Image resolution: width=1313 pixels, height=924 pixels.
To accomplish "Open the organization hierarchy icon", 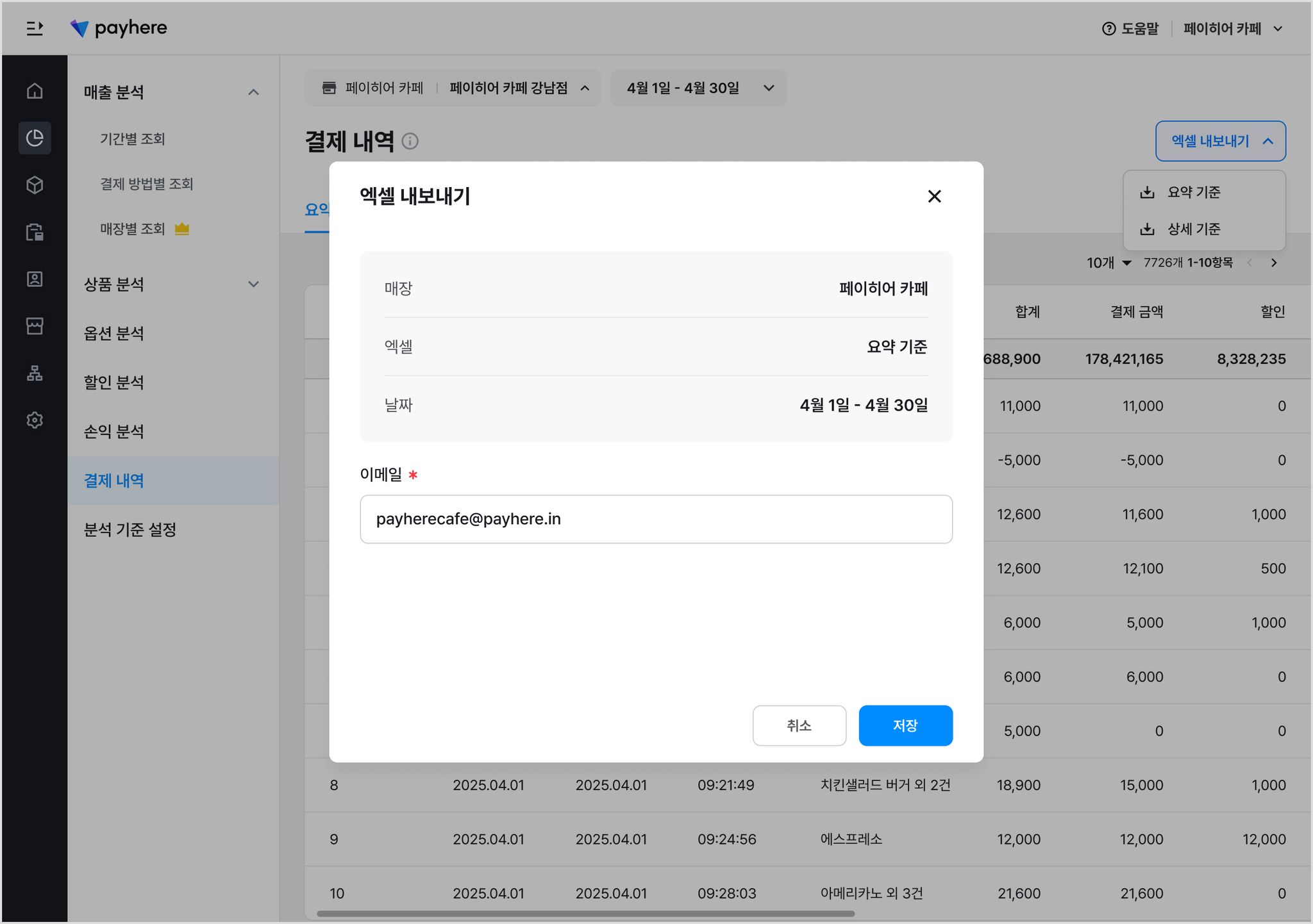I will [35, 373].
